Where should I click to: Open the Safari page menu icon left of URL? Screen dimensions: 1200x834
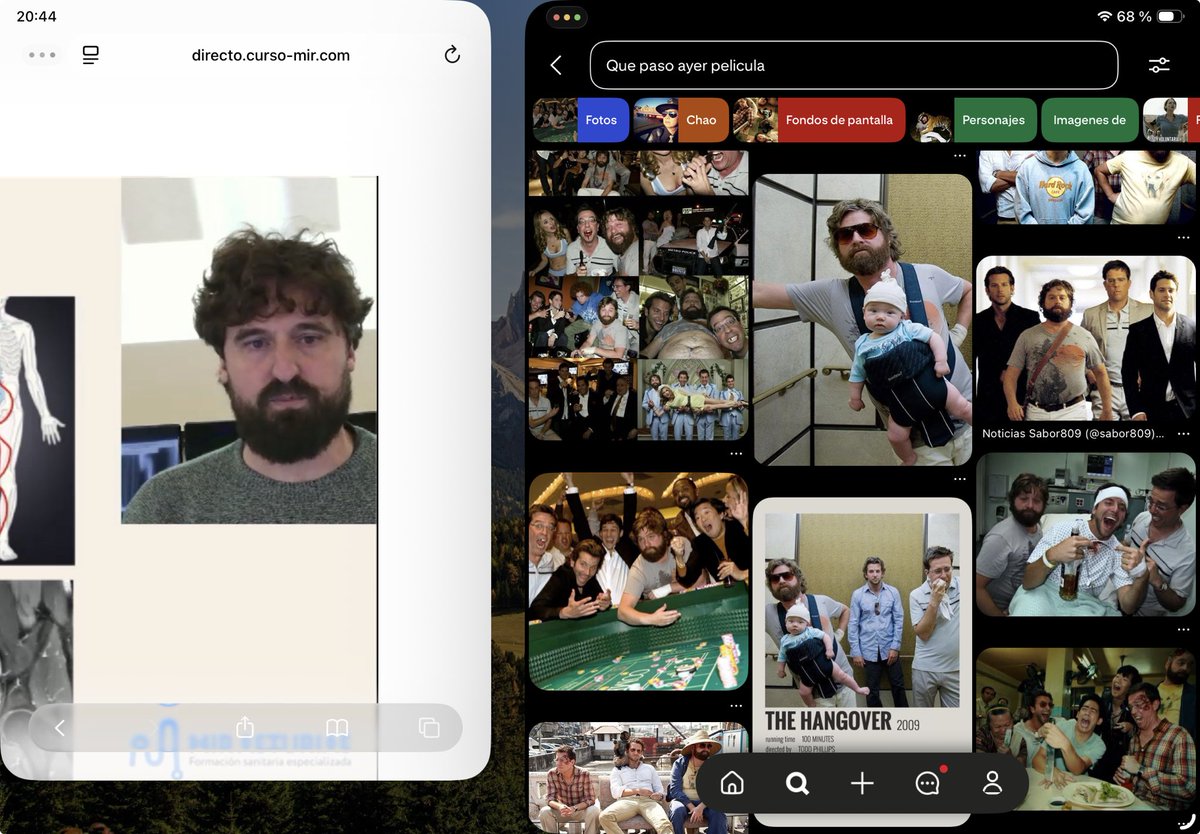[x=91, y=55]
